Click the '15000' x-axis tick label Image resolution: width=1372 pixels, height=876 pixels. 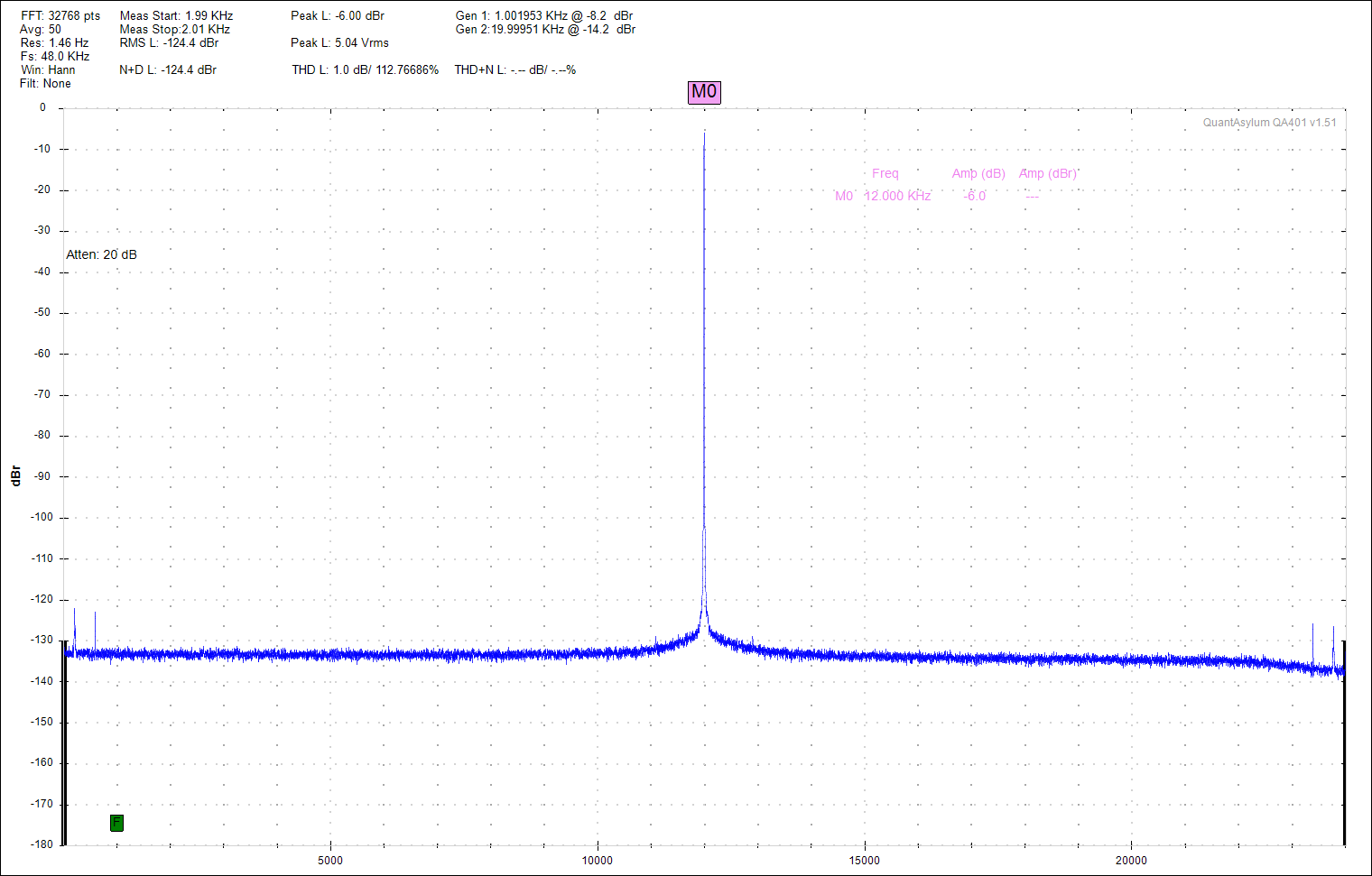tap(865, 861)
